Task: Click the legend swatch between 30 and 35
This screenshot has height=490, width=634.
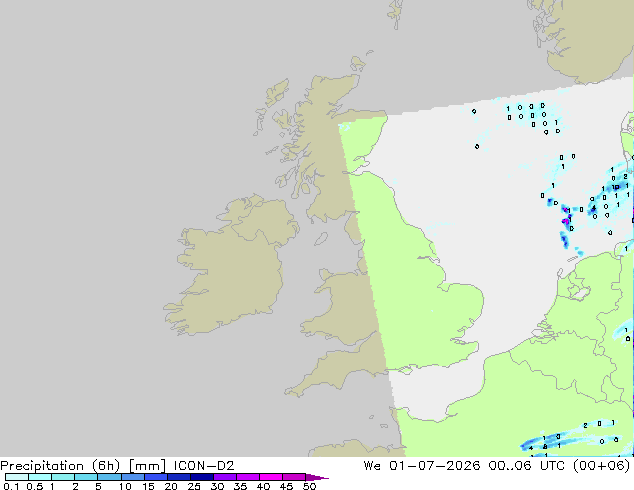Action: (225, 477)
